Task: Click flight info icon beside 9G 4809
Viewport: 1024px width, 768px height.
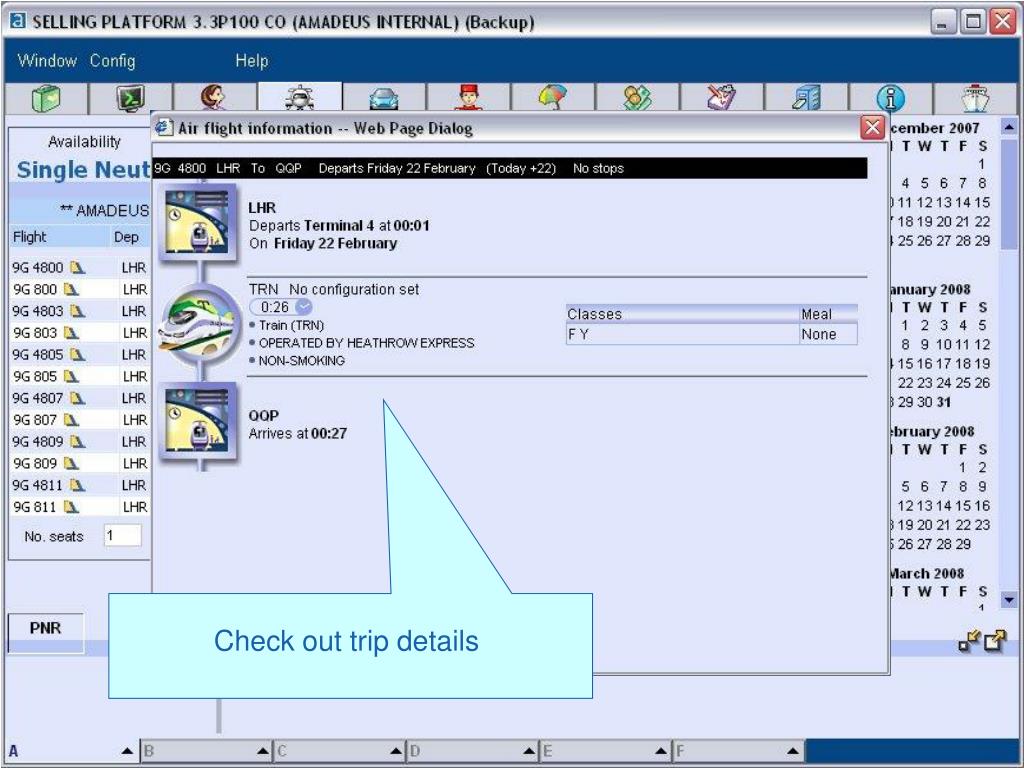Action: pos(78,441)
